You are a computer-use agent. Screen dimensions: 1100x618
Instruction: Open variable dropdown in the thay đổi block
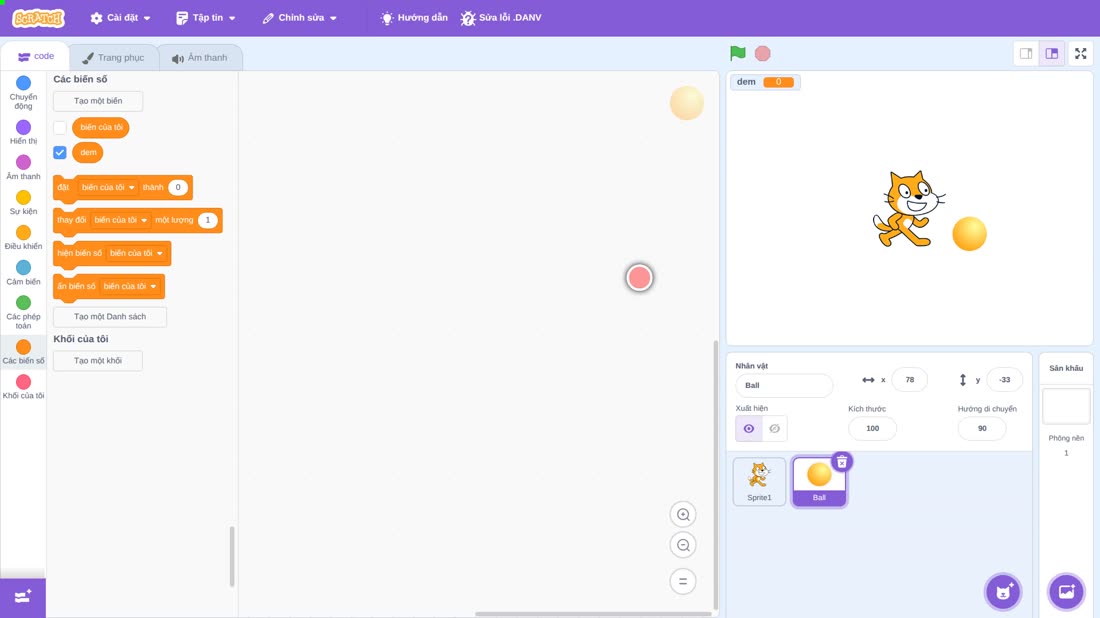click(x=121, y=220)
